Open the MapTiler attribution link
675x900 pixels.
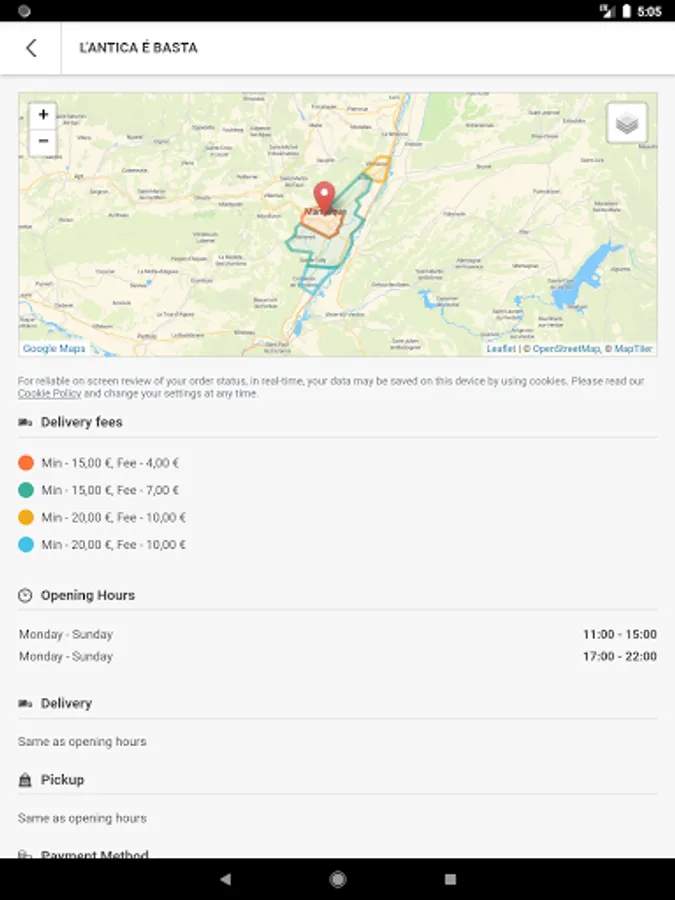click(633, 348)
